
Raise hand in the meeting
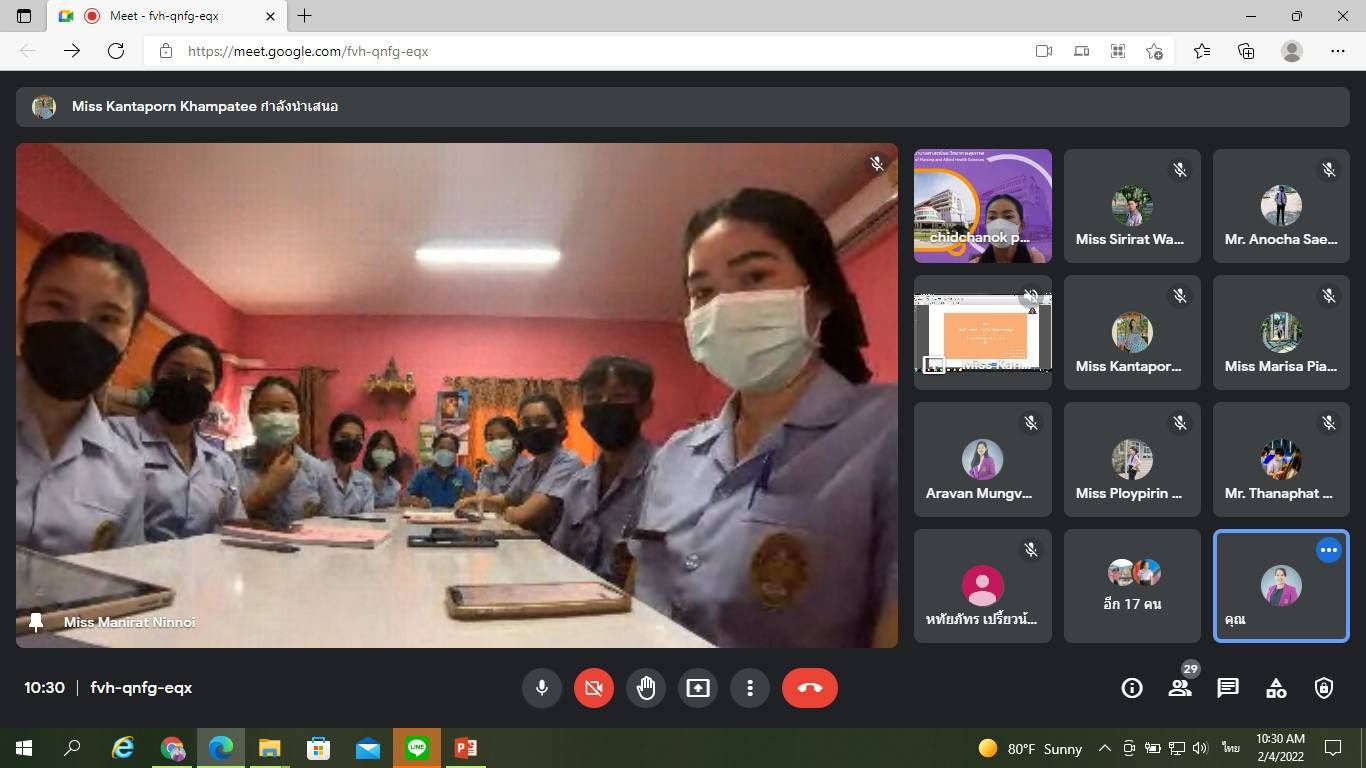(646, 688)
